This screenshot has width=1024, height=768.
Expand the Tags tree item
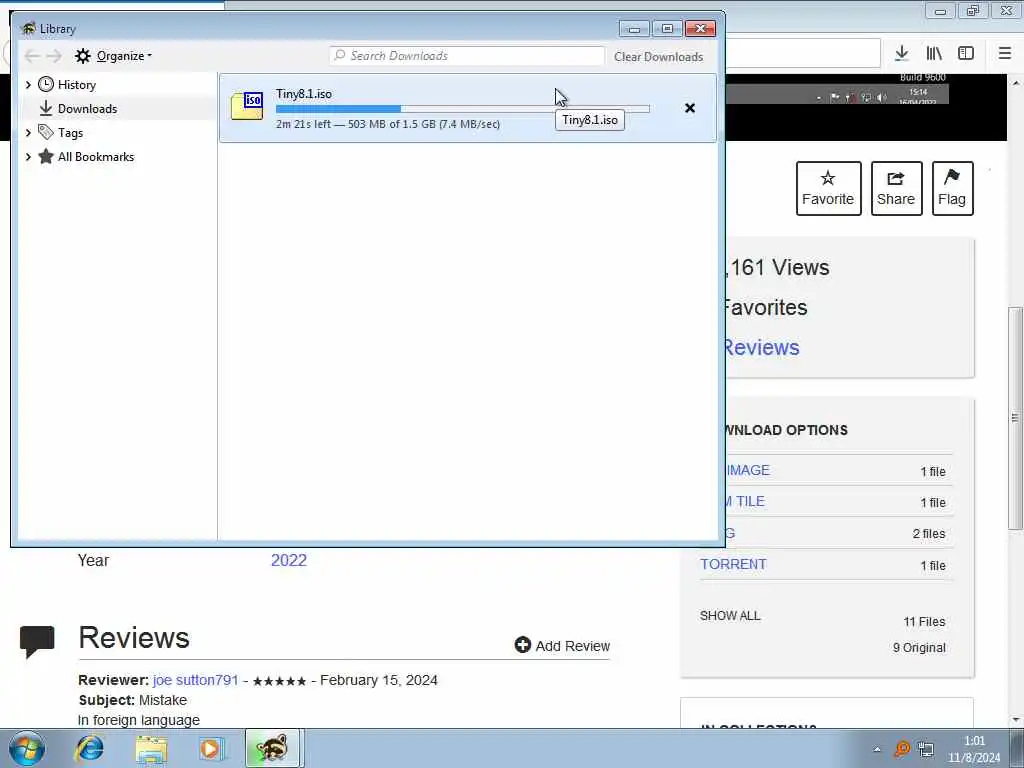point(28,133)
